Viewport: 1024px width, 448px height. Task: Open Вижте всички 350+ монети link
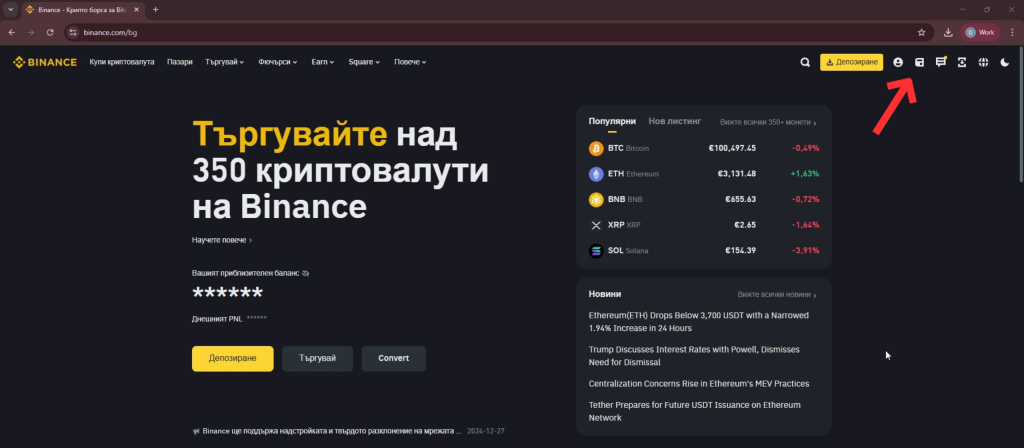[x=768, y=122]
